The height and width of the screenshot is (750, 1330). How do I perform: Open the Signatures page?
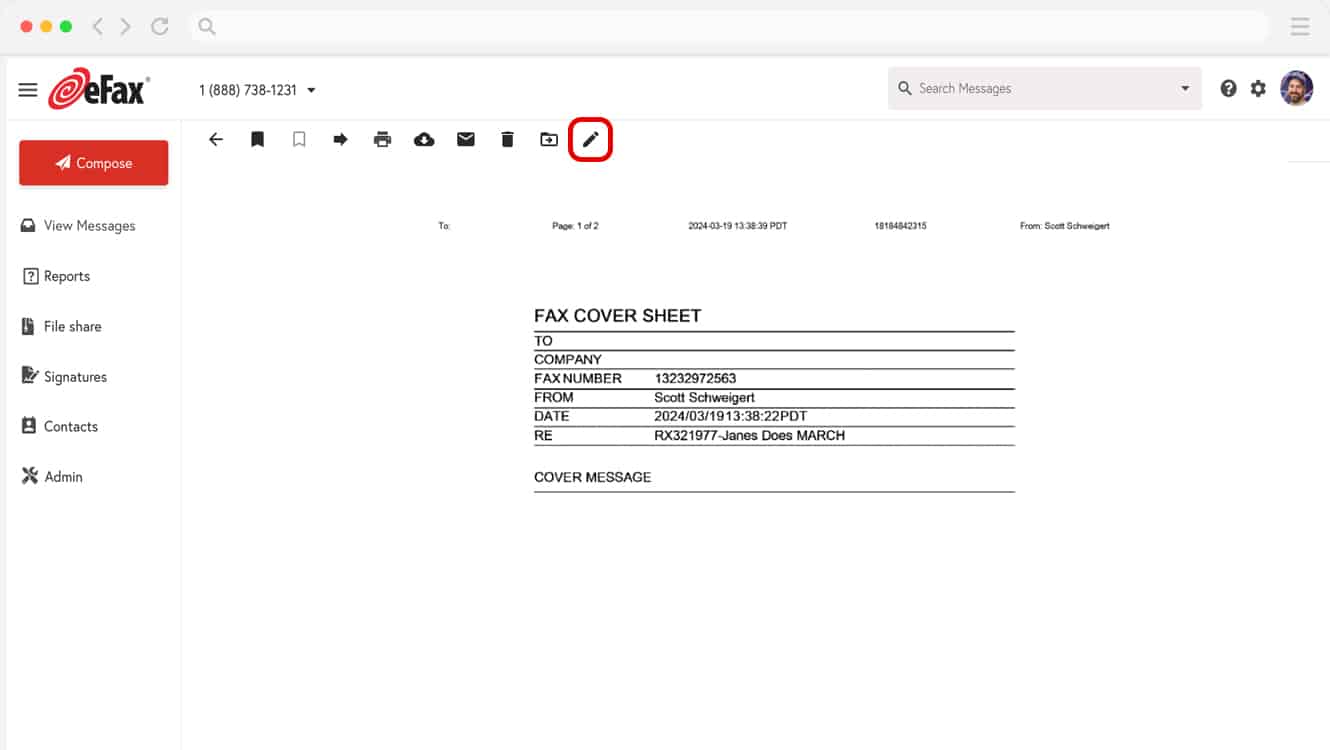[75, 376]
